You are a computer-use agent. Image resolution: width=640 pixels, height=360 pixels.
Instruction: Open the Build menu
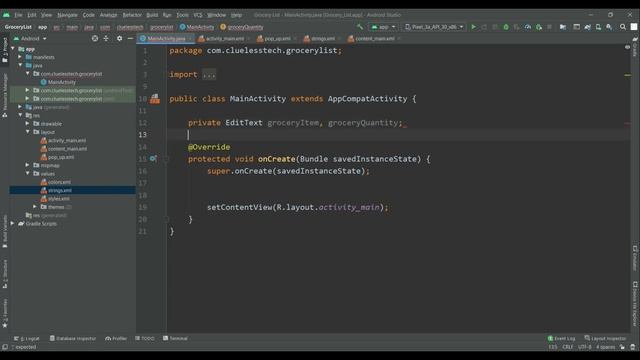[x=152, y=15]
